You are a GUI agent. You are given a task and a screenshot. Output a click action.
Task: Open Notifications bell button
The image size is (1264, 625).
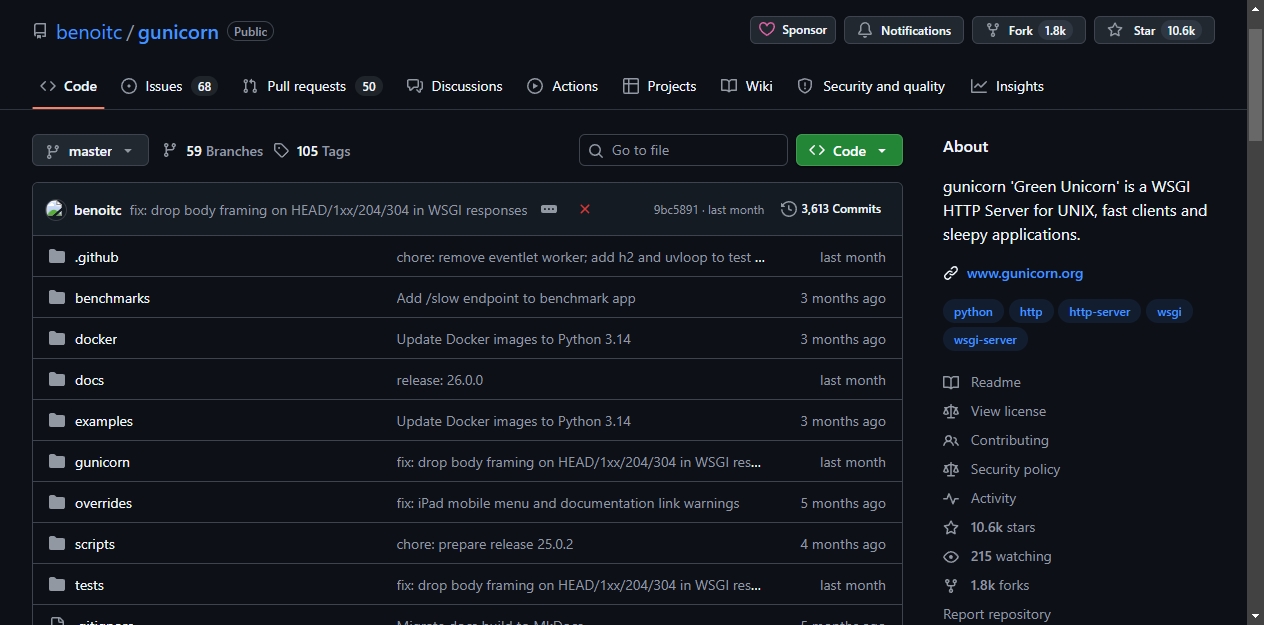click(904, 30)
